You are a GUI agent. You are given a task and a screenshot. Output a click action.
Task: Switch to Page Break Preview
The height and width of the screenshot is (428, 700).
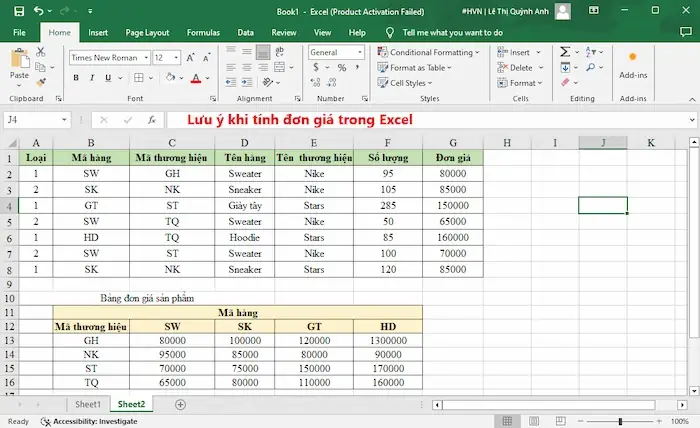click(561, 421)
